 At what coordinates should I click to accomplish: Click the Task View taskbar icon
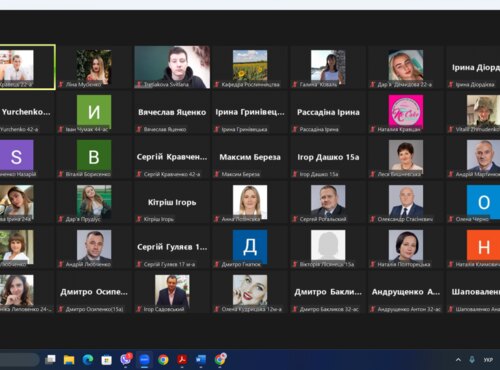tap(50, 359)
